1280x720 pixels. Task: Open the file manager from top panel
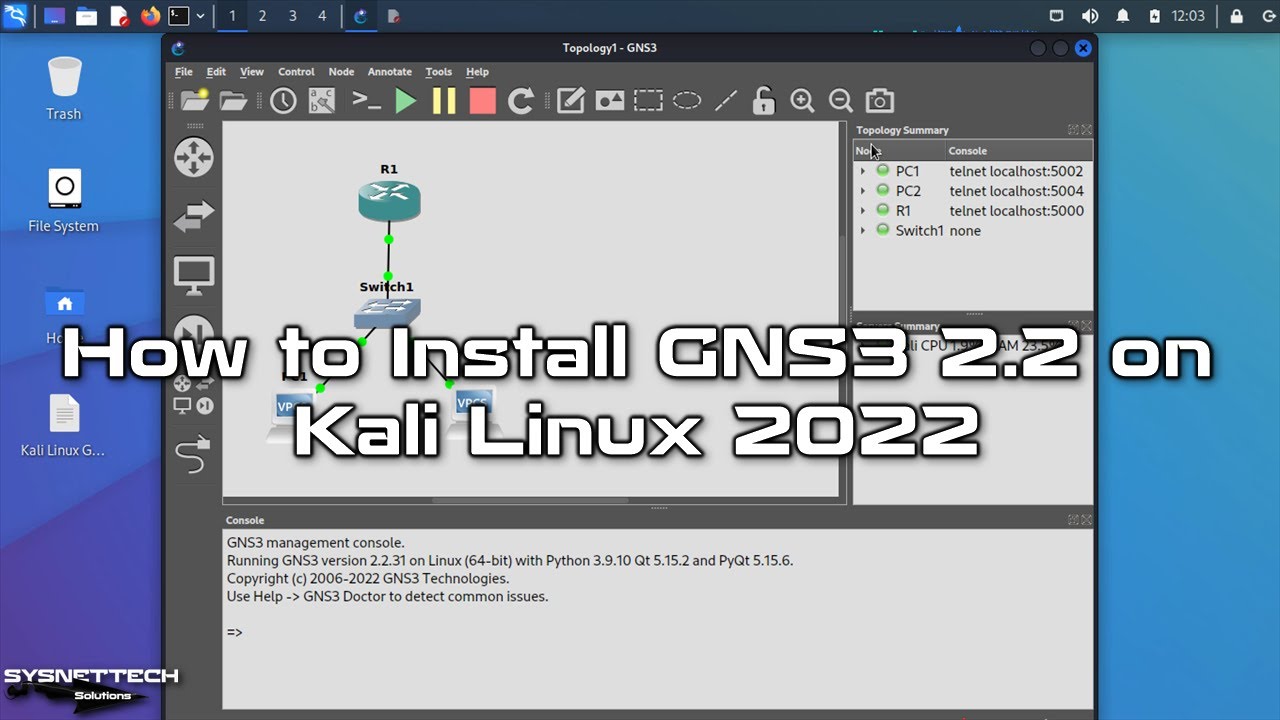tap(87, 16)
